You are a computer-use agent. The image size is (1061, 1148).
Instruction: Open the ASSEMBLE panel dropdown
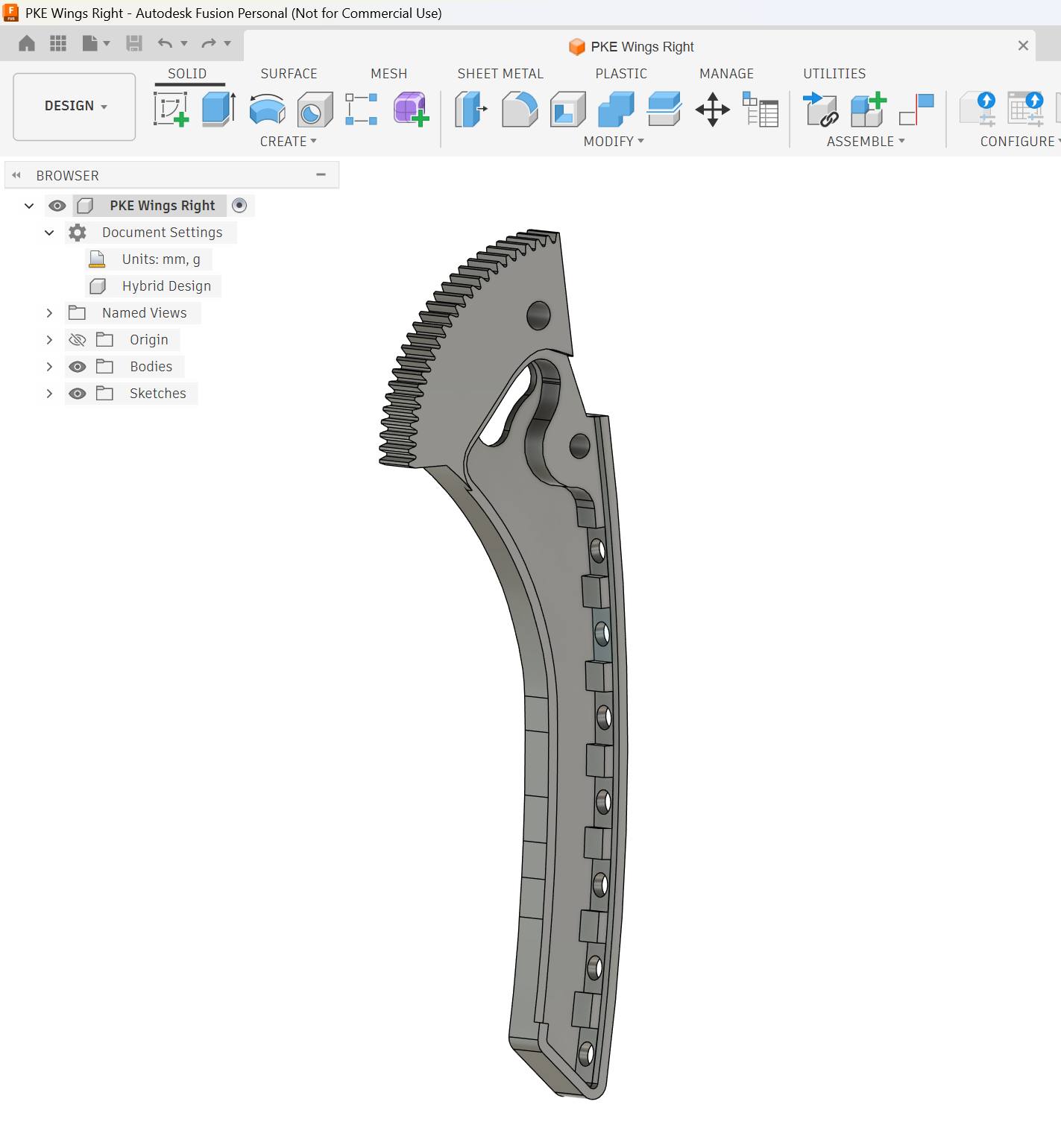[x=866, y=142]
